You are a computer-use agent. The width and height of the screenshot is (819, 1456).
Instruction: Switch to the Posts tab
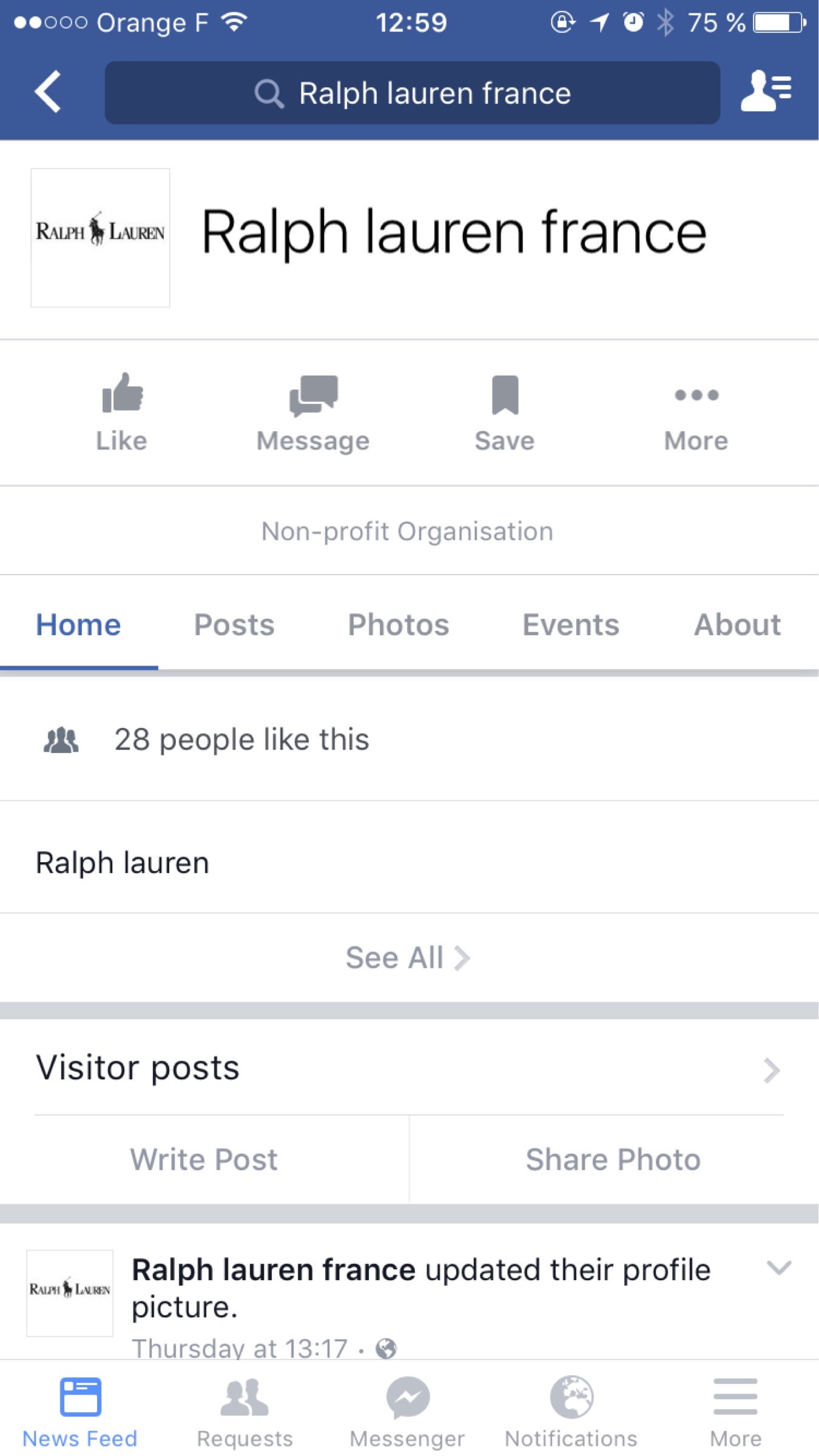point(234,625)
